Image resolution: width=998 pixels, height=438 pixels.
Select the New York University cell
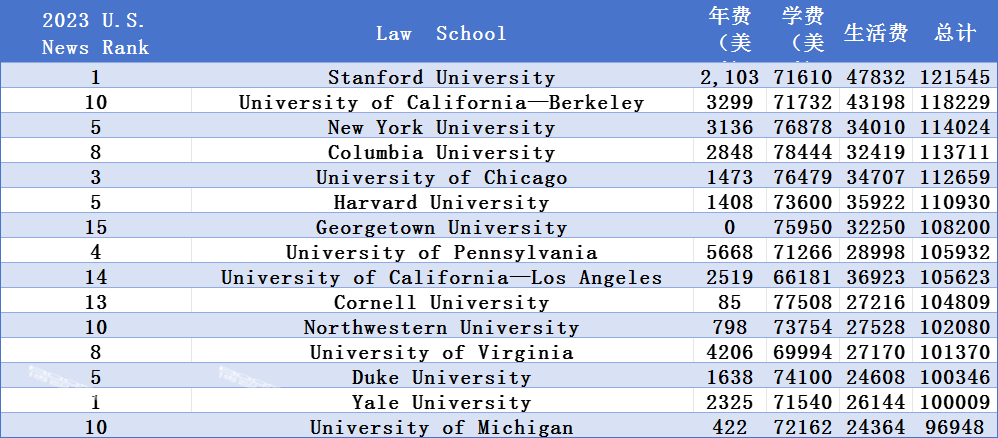442,127
